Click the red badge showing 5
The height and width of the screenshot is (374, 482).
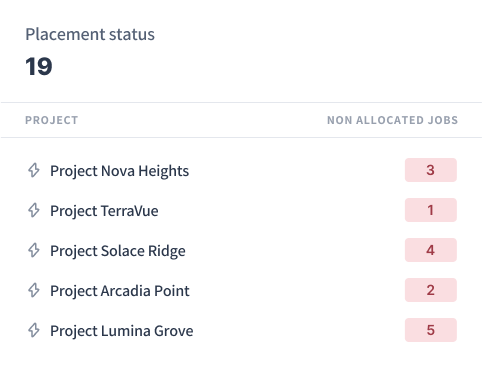(431, 330)
